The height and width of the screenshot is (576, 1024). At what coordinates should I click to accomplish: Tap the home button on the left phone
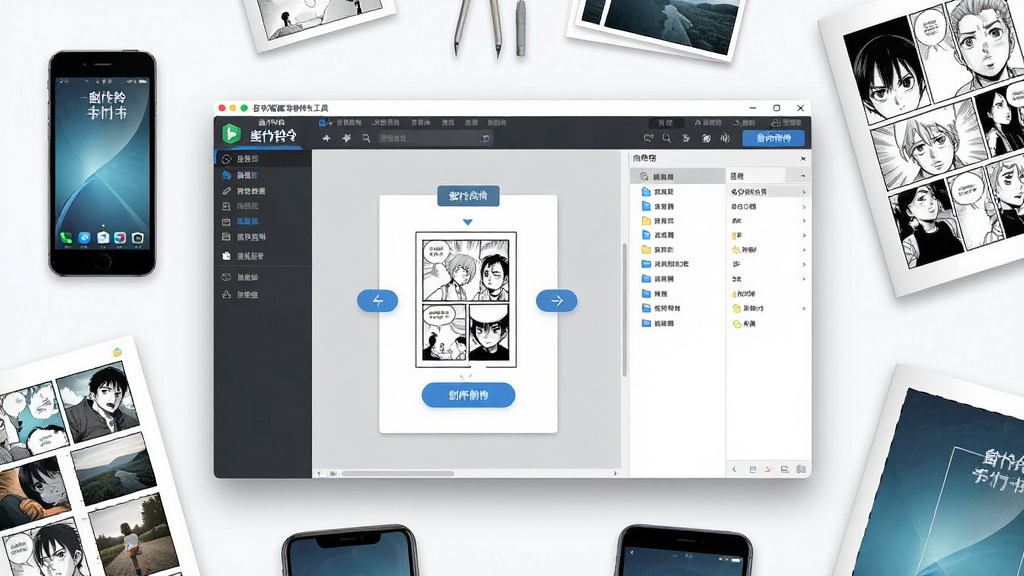click(103, 261)
